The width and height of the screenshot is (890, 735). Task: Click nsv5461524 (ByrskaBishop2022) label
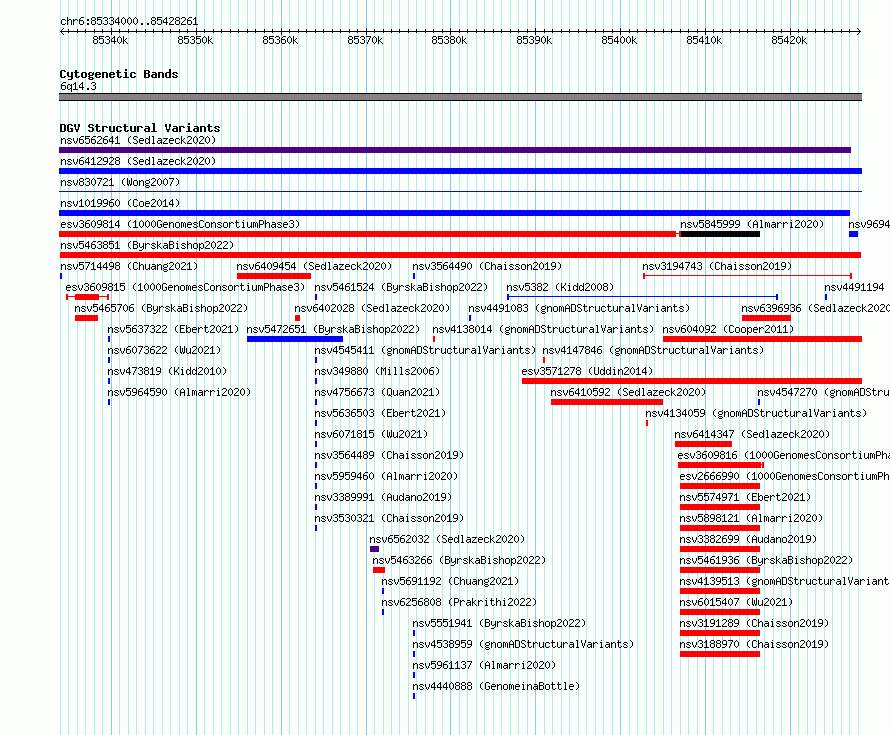pyautogui.click(x=401, y=287)
